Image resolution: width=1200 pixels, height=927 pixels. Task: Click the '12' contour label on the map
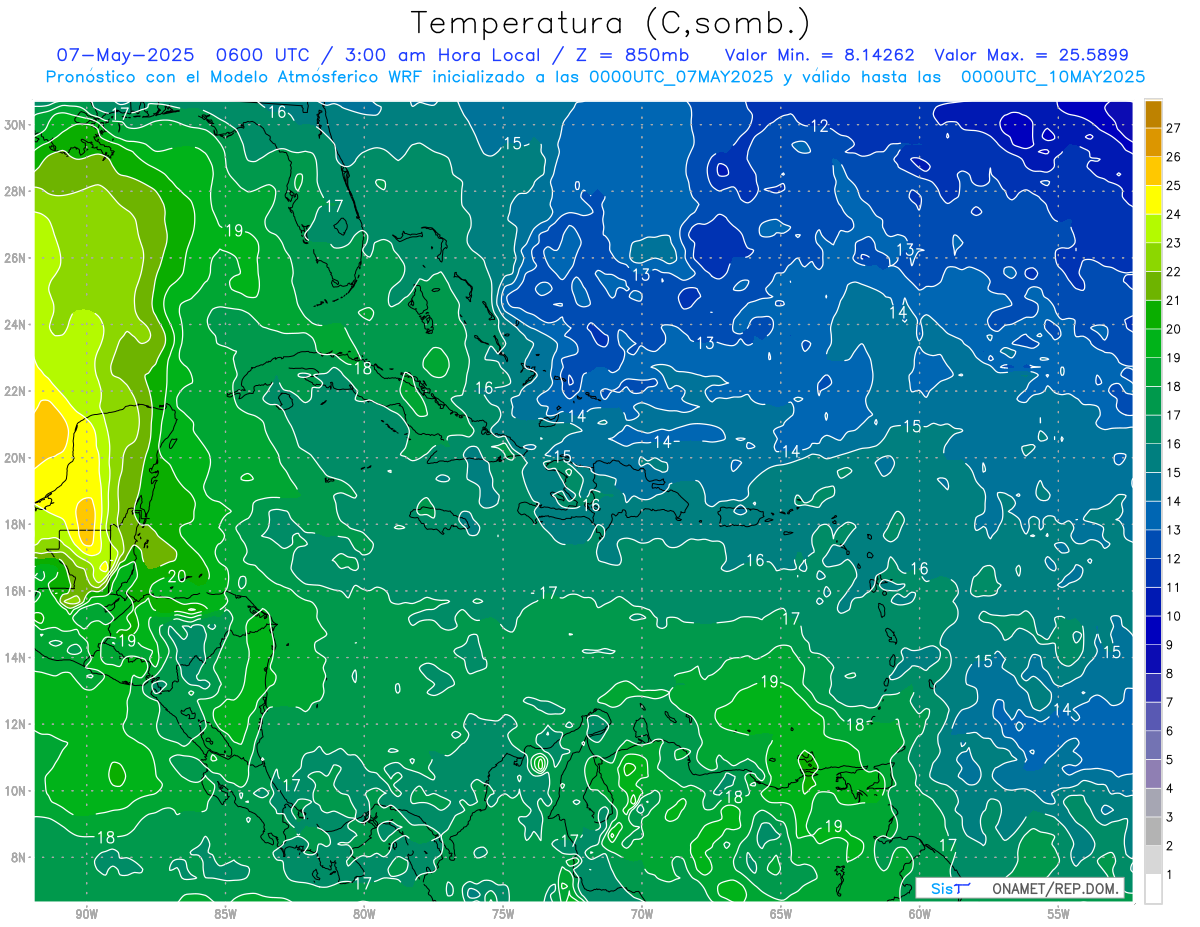coord(820,126)
